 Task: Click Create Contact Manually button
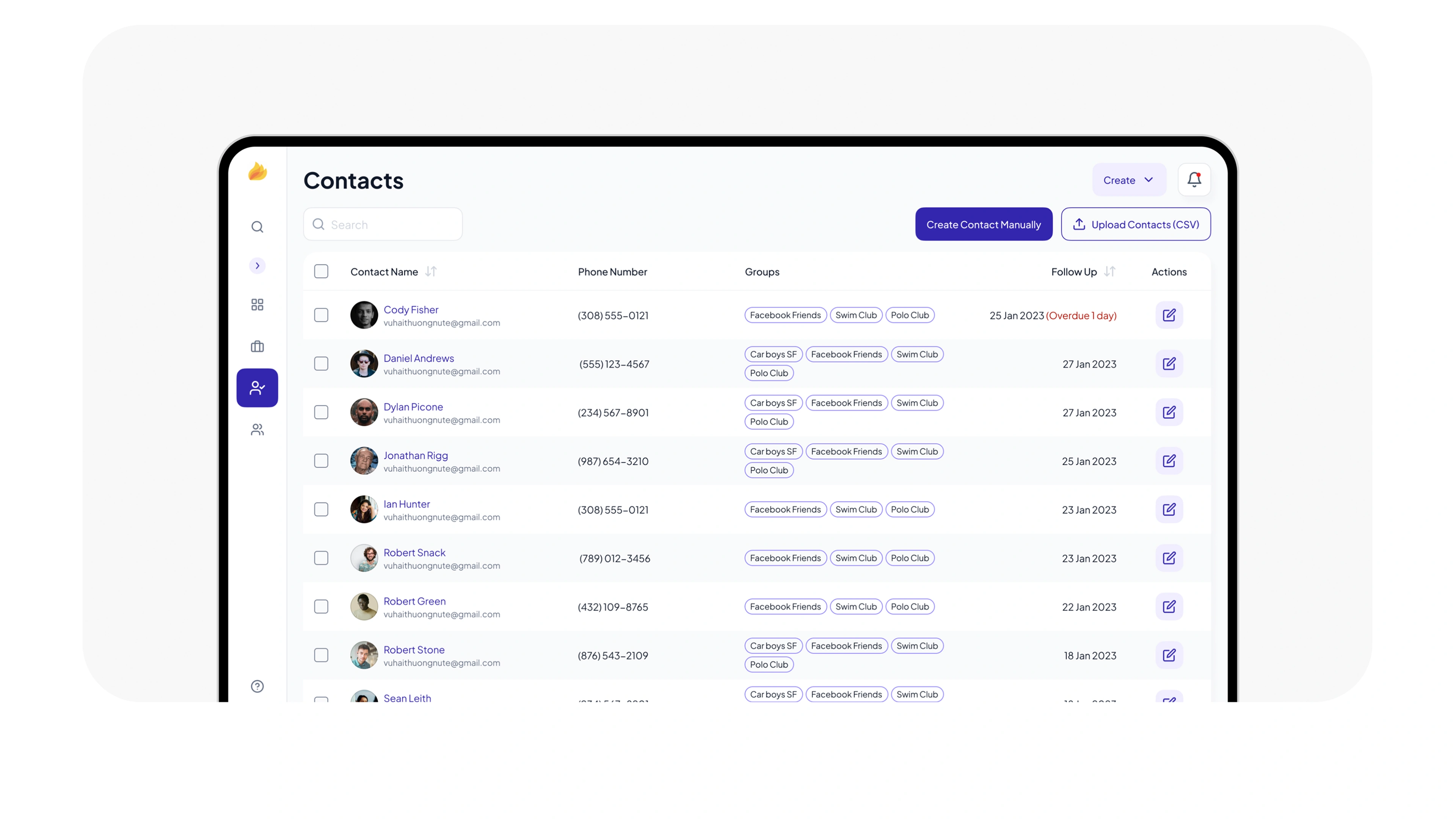tap(984, 224)
